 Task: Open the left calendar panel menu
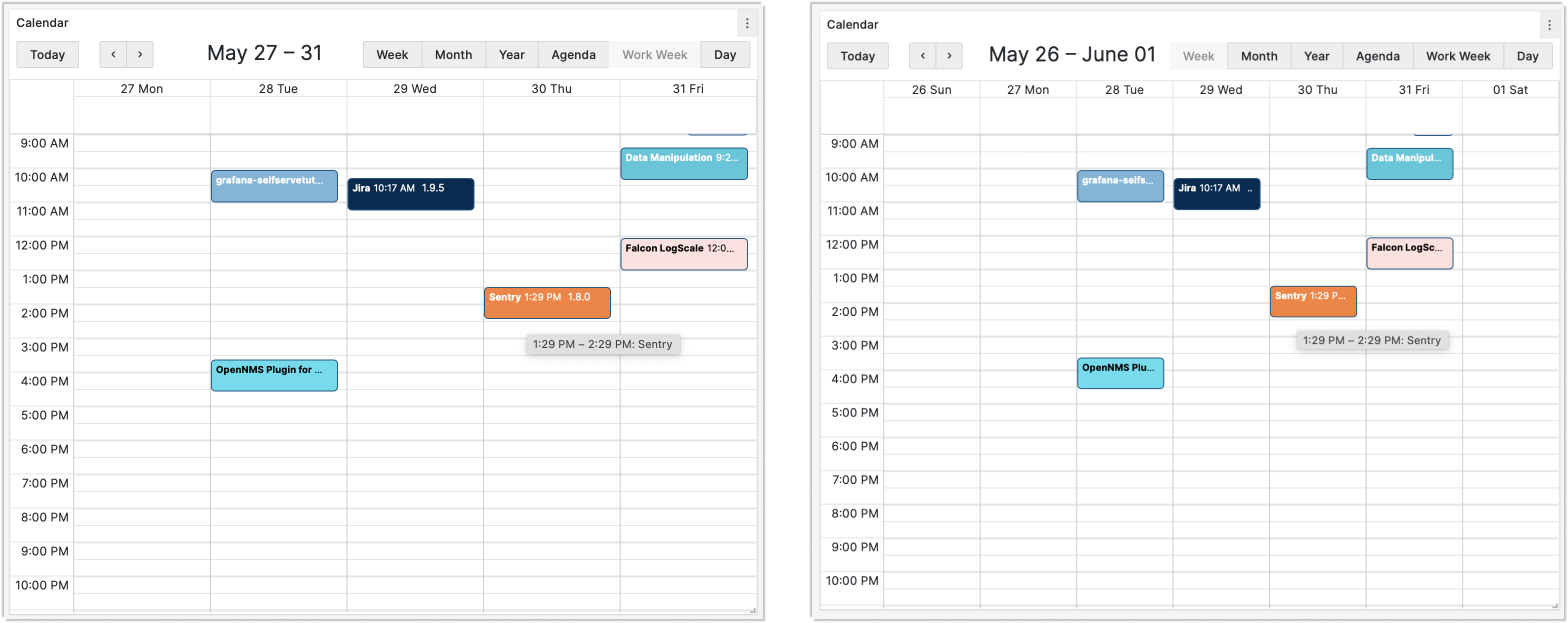[747, 22]
